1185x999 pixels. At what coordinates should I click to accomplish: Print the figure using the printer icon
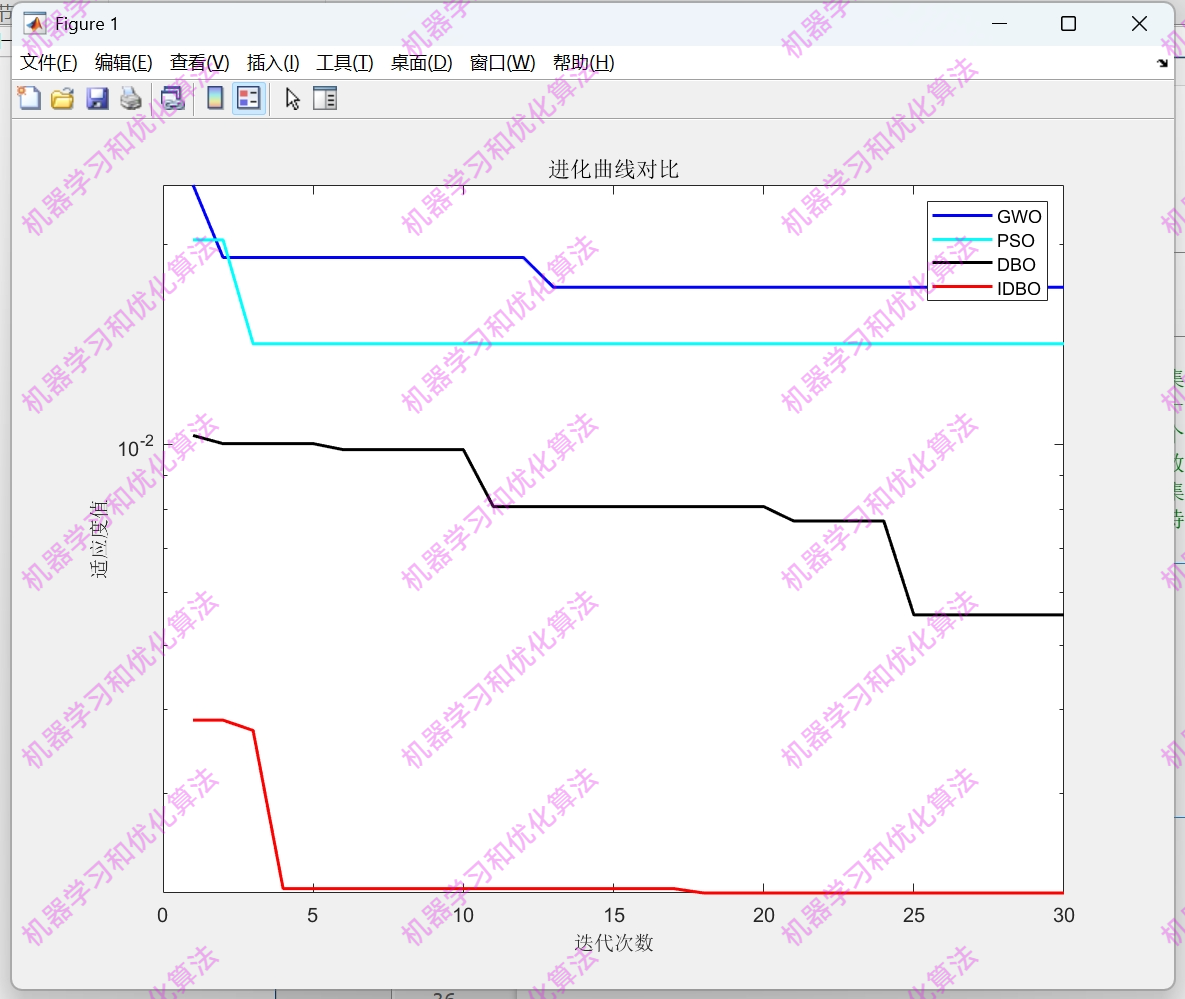click(131, 98)
